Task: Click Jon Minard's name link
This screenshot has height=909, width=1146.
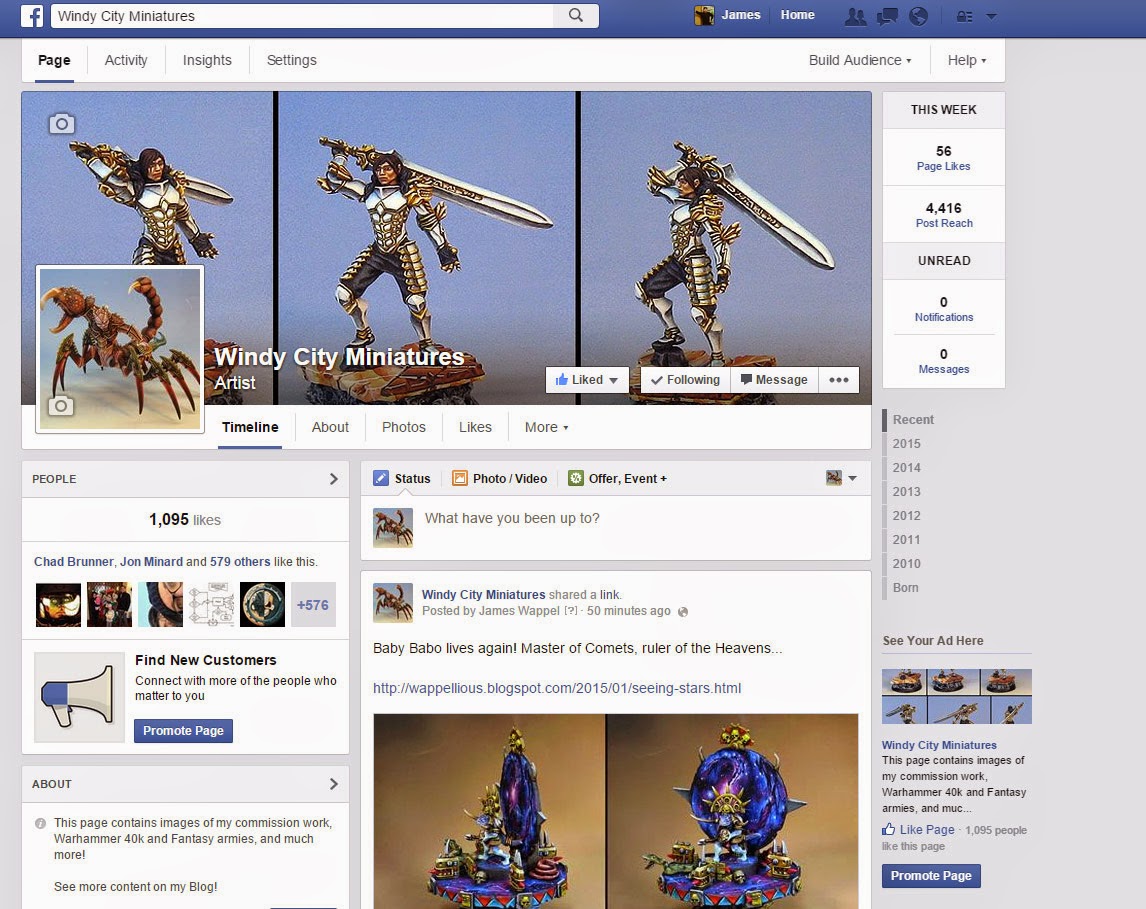Action: (x=151, y=562)
